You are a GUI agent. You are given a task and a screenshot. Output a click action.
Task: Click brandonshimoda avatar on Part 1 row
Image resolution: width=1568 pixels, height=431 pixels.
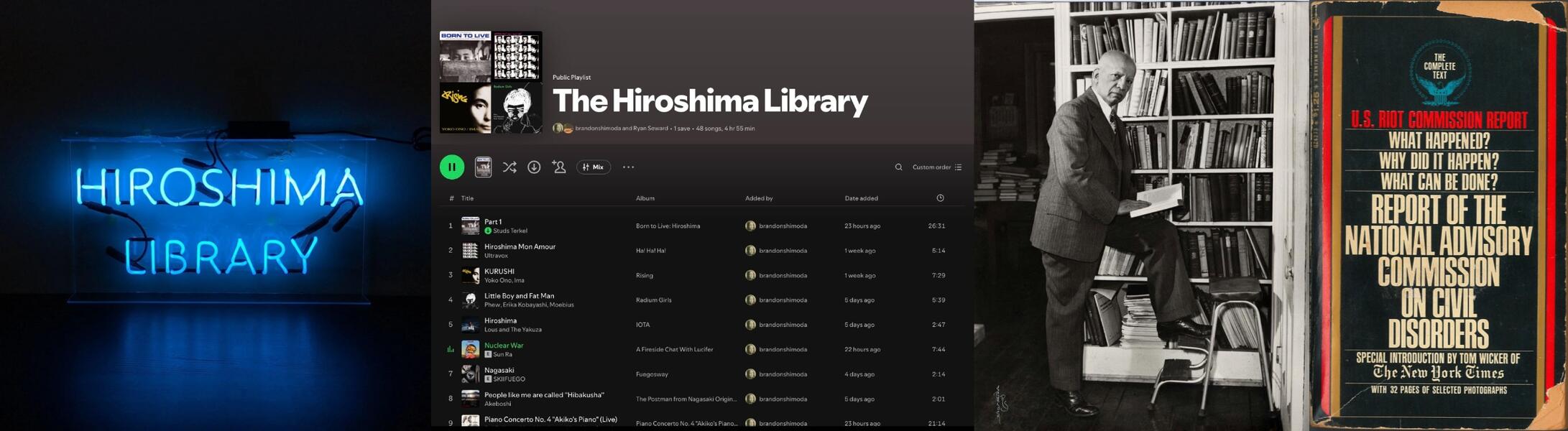750,226
